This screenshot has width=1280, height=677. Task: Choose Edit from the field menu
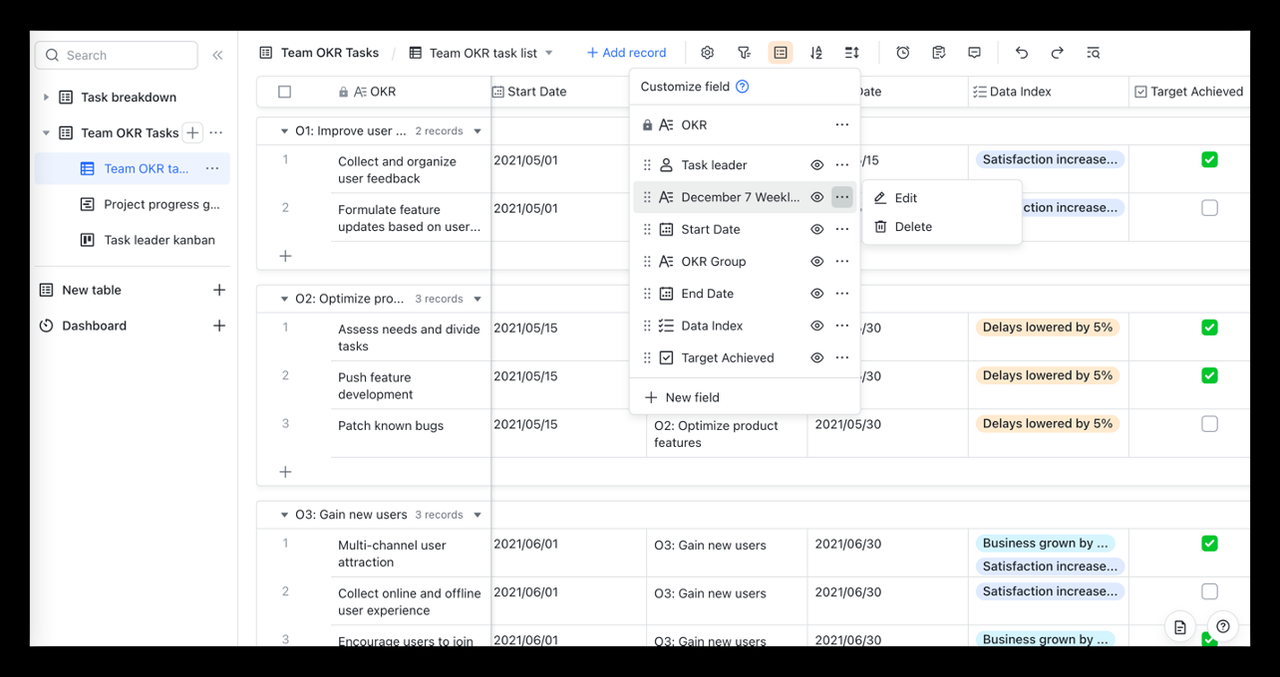[x=905, y=198]
